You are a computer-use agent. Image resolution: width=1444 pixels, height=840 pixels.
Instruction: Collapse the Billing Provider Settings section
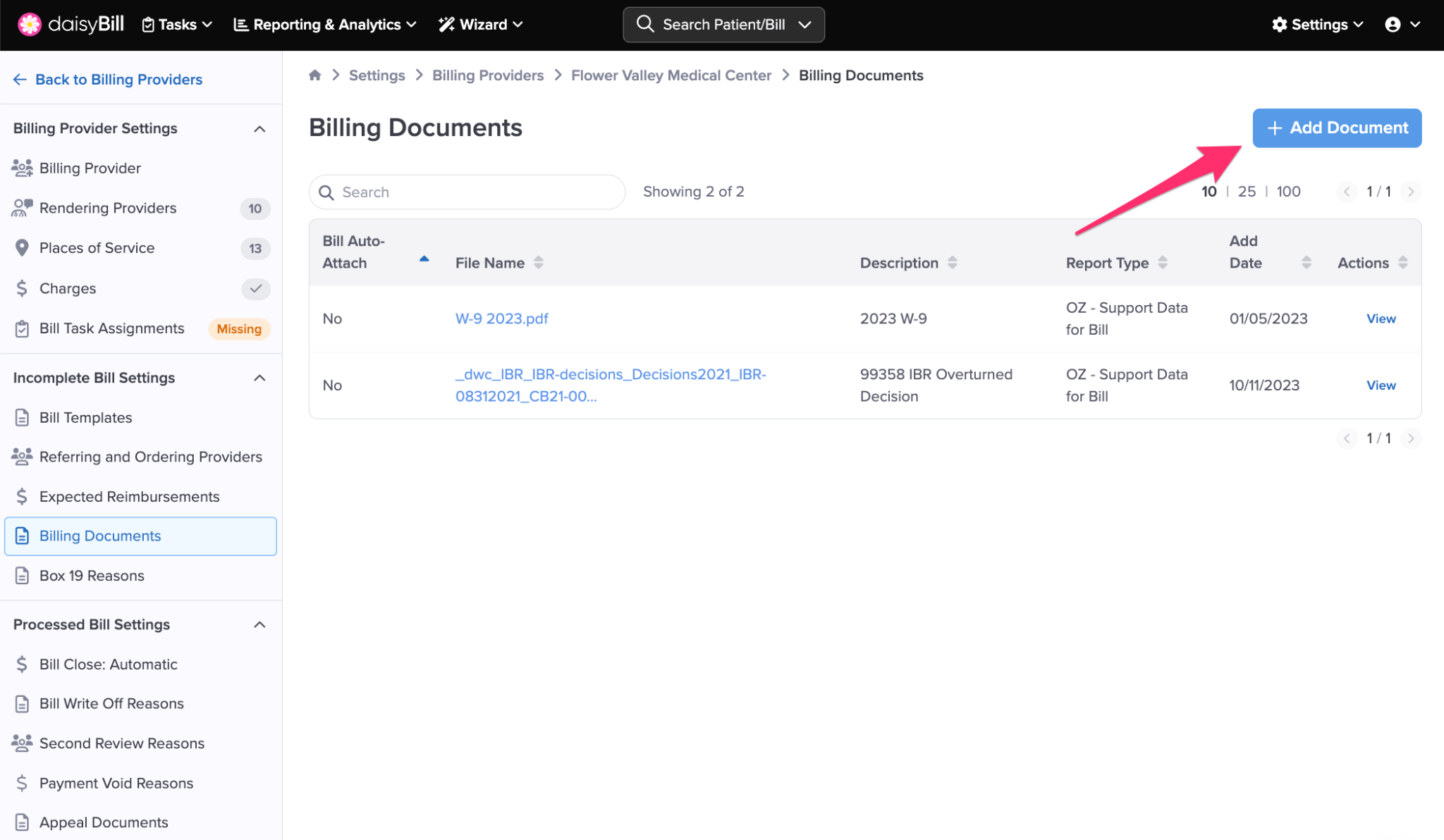pyautogui.click(x=259, y=129)
